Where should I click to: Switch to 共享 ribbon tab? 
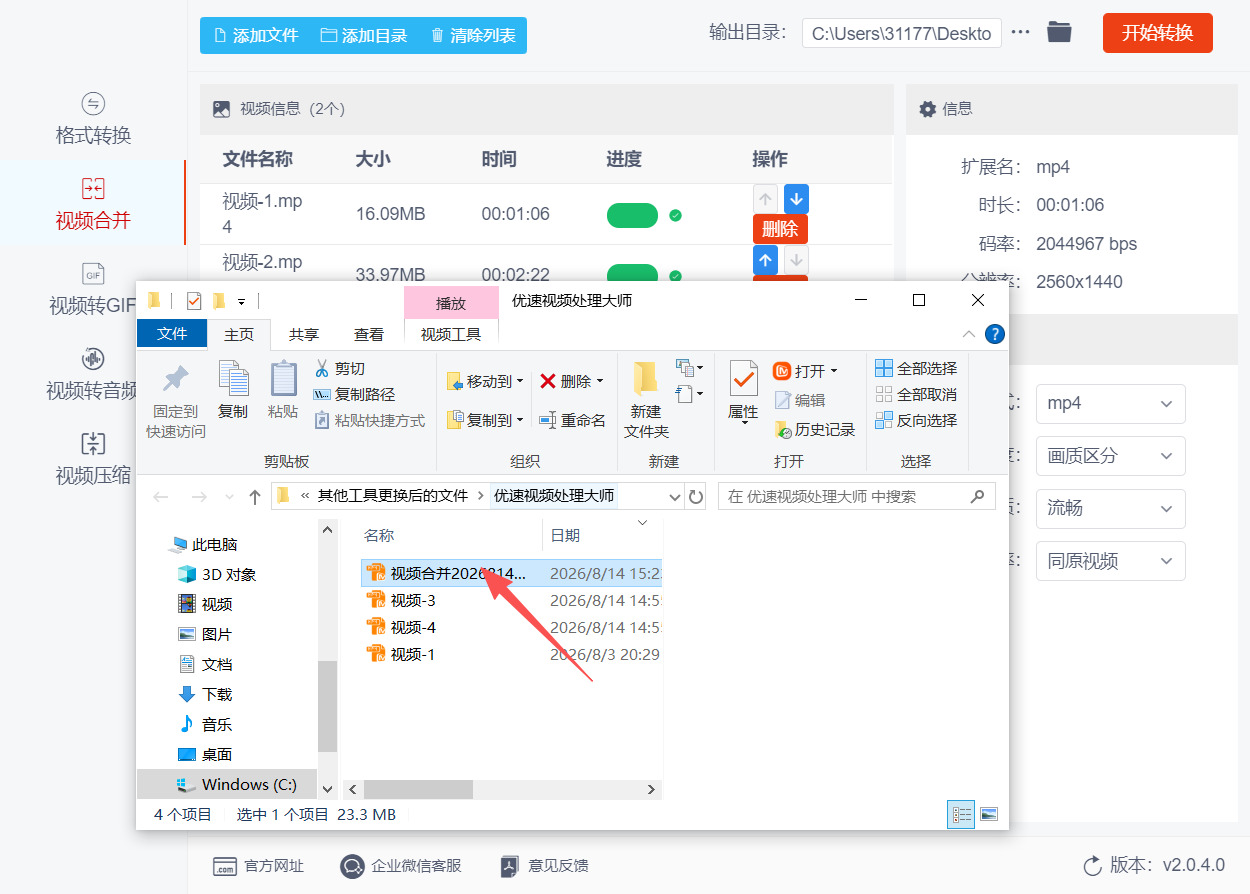pyautogui.click(x=304, y=334)
